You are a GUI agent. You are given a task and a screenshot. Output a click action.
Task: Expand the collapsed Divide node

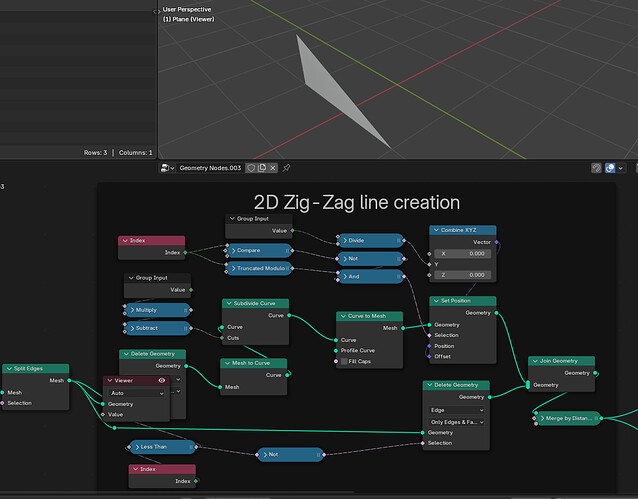(x=345, y=241)
